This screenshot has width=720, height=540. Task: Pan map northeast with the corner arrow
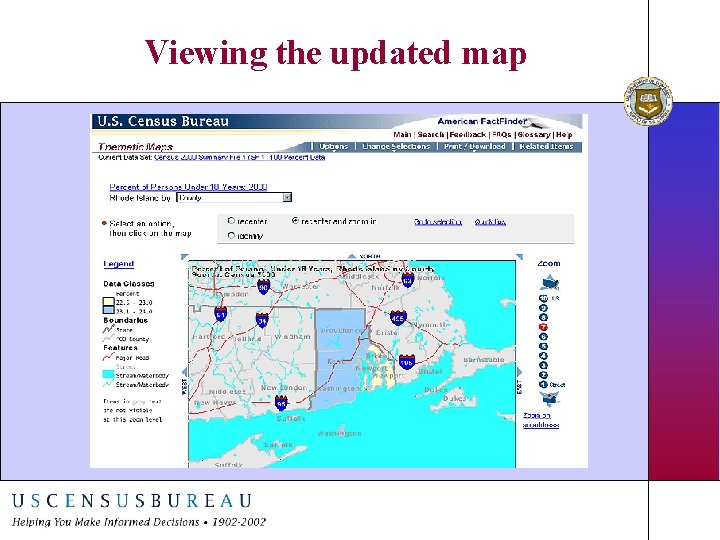pyautogui.click(x=519, y=257)
